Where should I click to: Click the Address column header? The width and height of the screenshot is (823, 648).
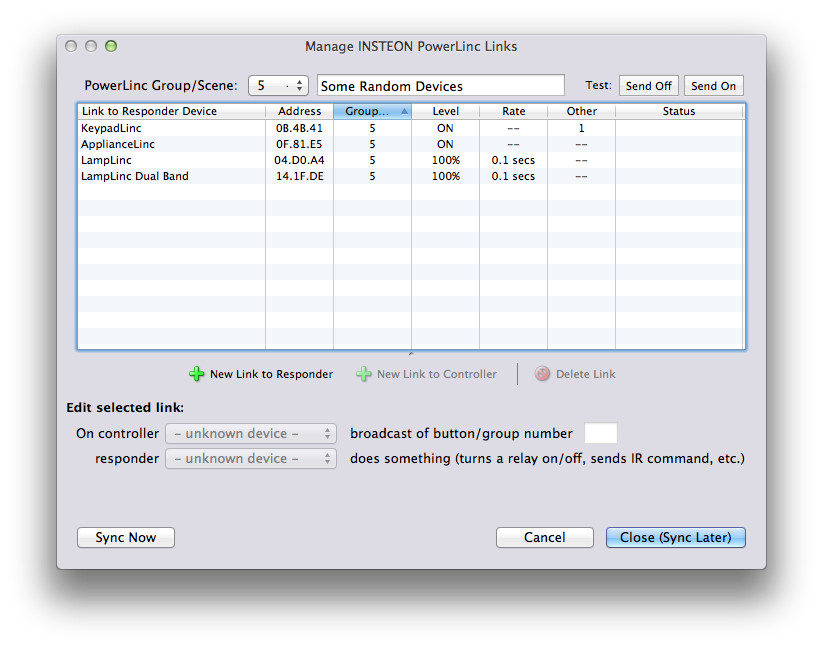(x=299, y=111)
